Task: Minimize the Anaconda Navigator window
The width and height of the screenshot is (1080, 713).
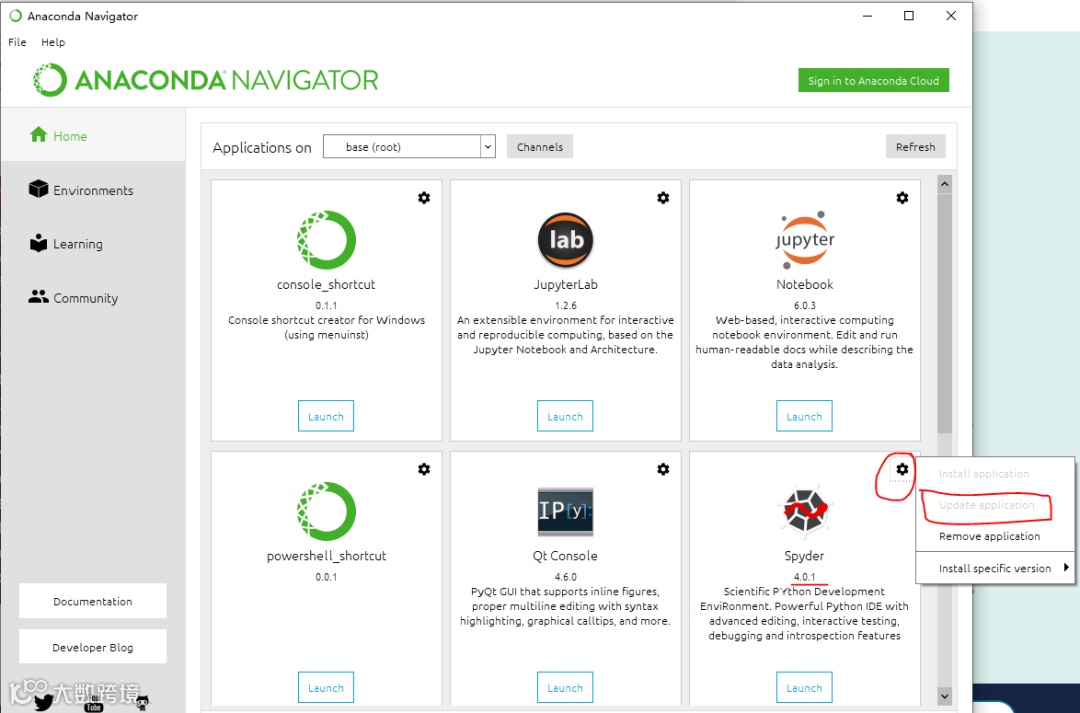Action: [x=867, y=16]
